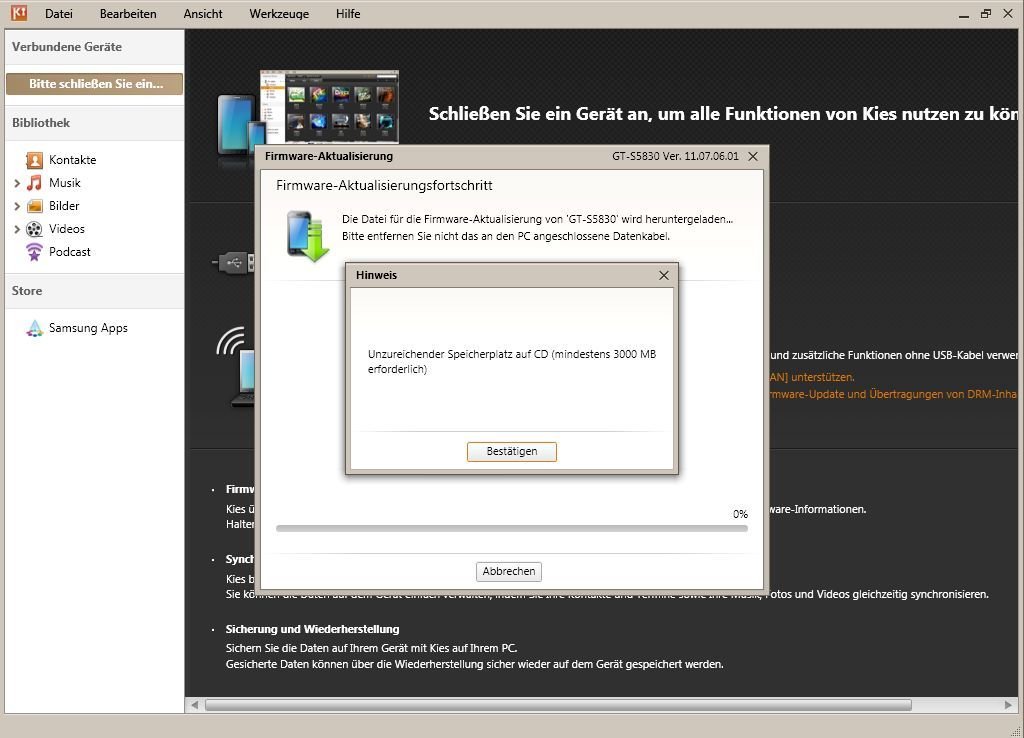Click the Bibliothek section header
The width and height of the screenshot is (1024, 738).
94,123
